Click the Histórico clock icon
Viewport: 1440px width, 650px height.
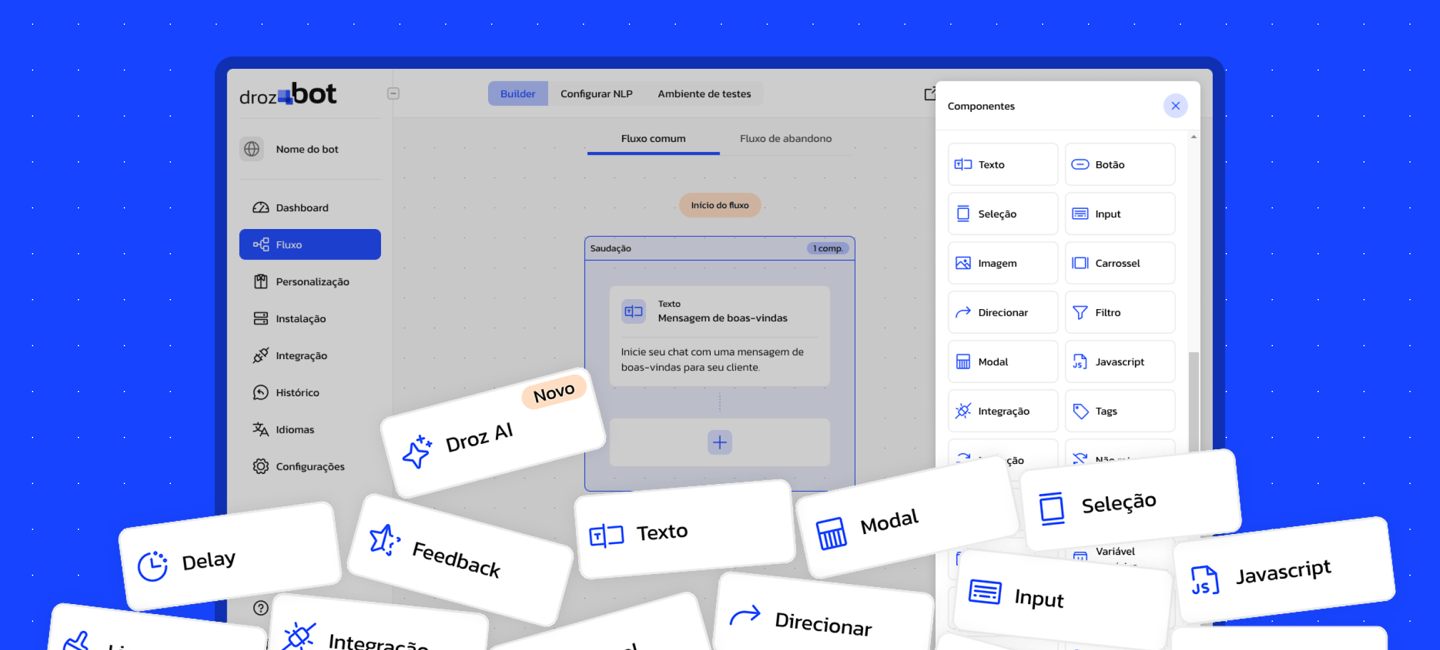pos(261,393)
